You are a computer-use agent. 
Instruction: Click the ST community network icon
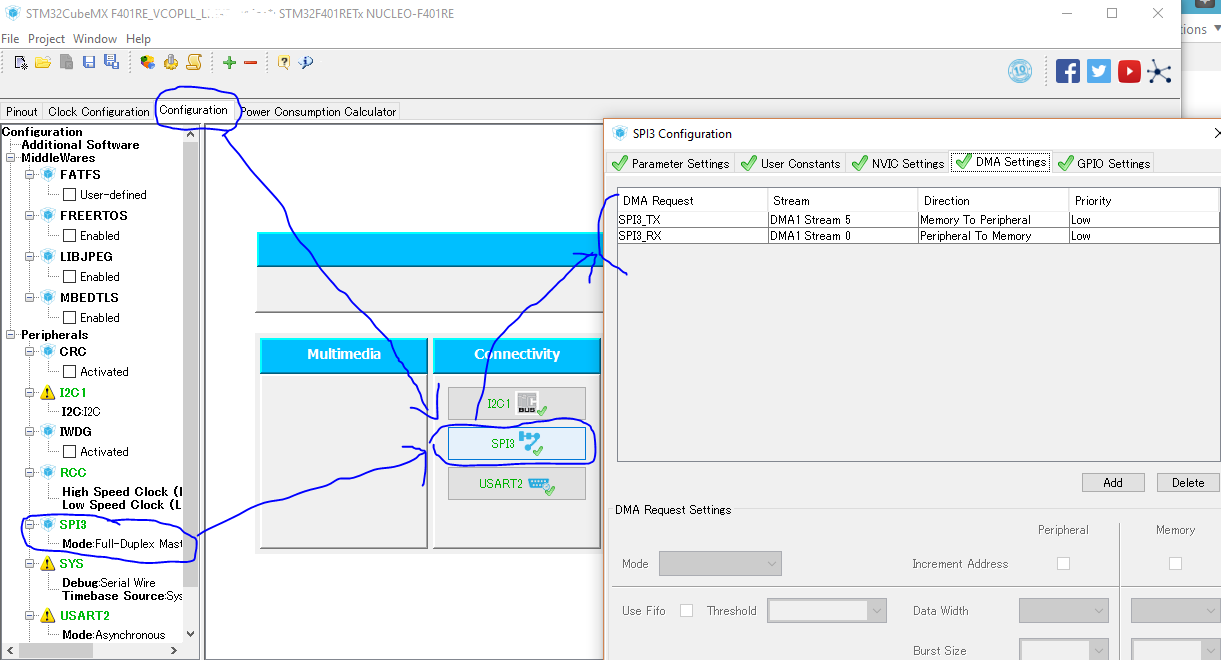(x=1159, y=71)
